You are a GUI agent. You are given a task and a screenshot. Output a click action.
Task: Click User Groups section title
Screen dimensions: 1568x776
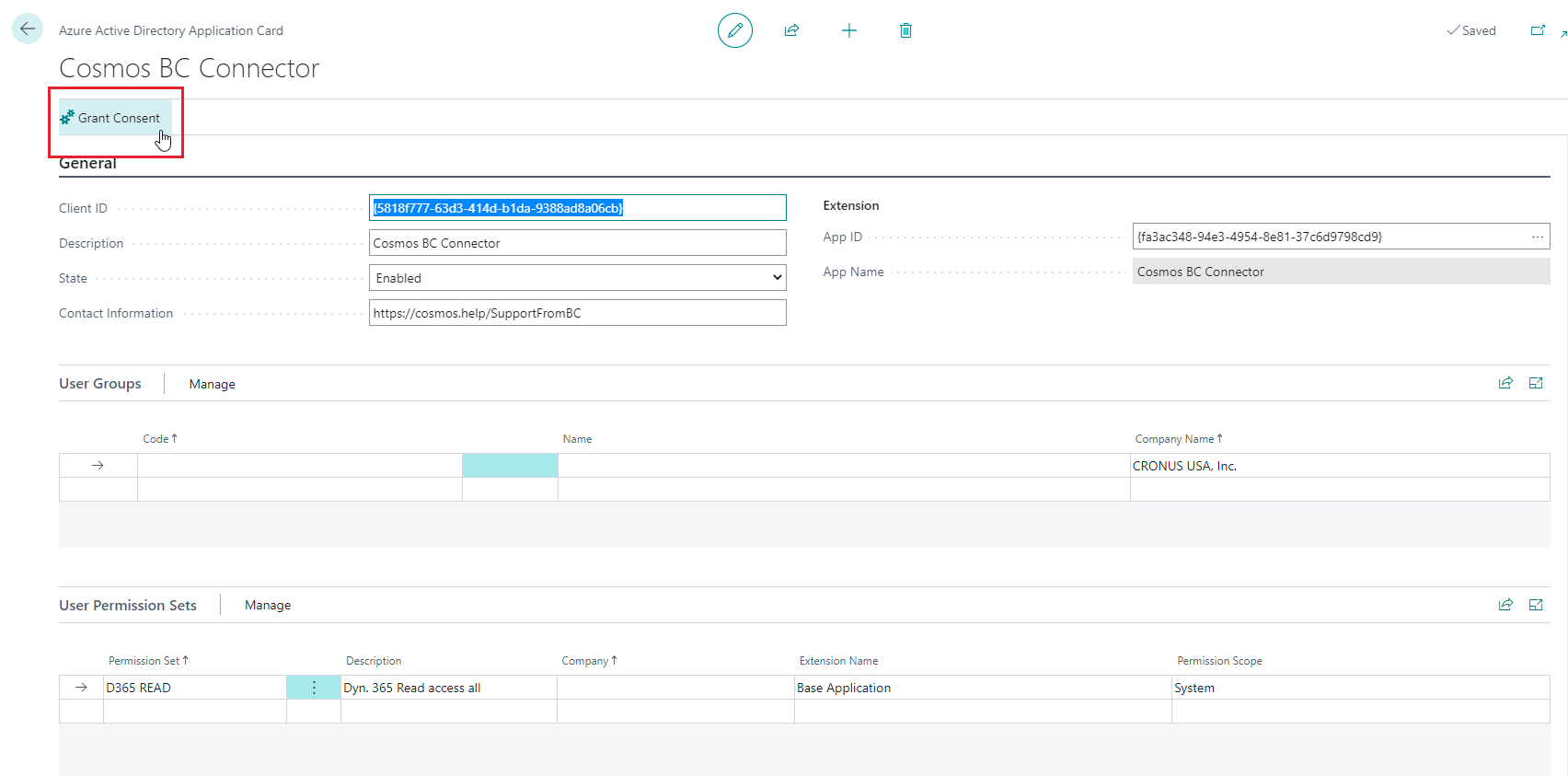click(x=100, y=384)
